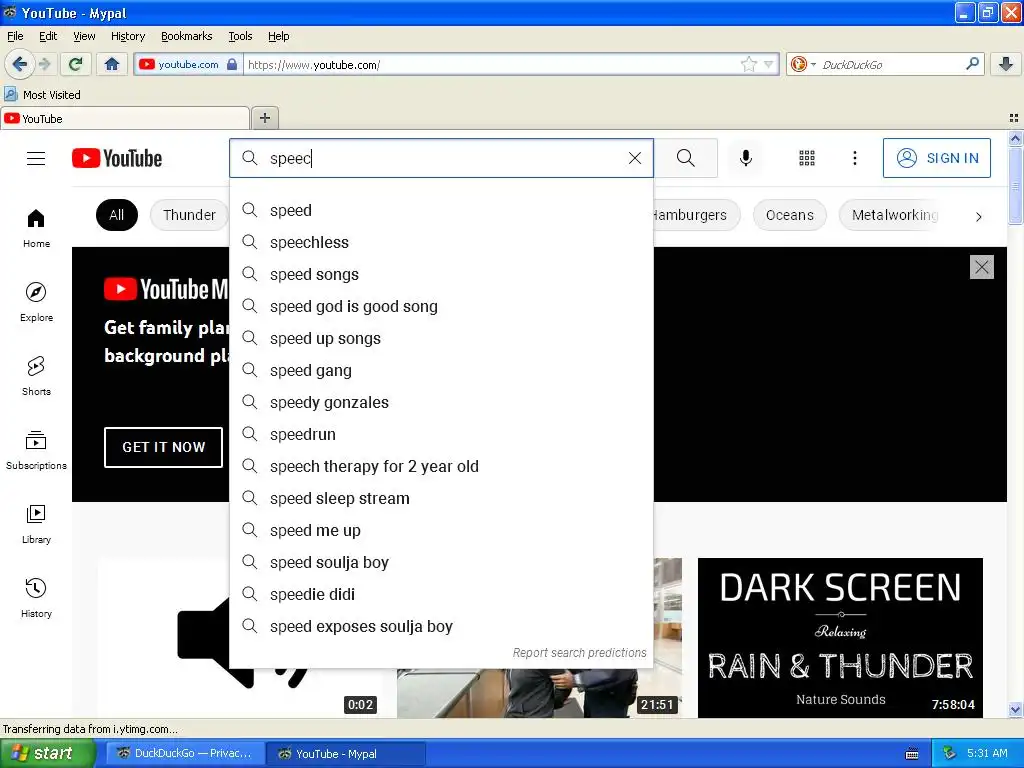This screenshot has width=1024, height=768.
Task: Clear the search box with the X icon
Action: click(635, 158)
